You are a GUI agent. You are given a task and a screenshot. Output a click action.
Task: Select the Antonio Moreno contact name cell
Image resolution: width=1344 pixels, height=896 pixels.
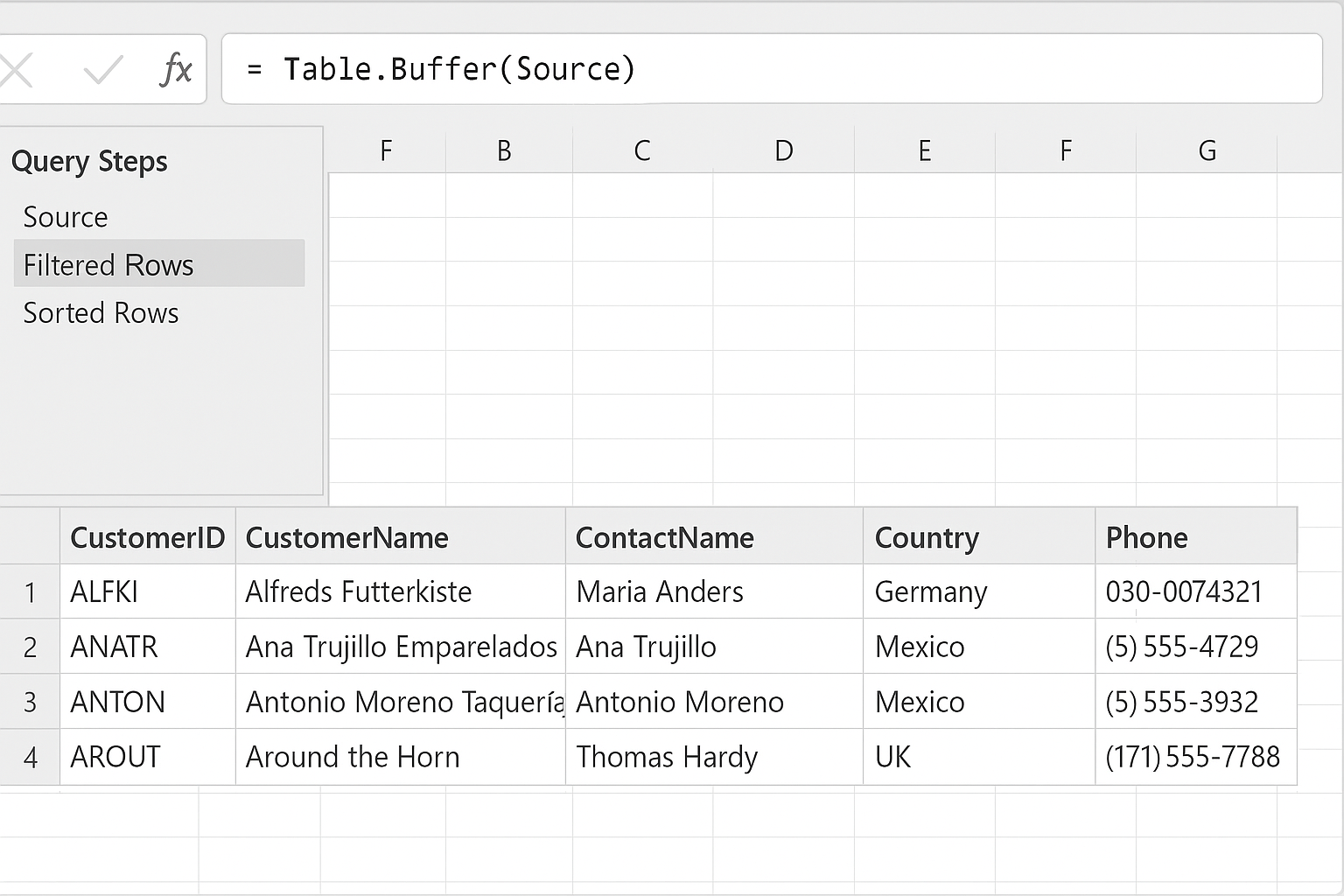tap(714, 702)
